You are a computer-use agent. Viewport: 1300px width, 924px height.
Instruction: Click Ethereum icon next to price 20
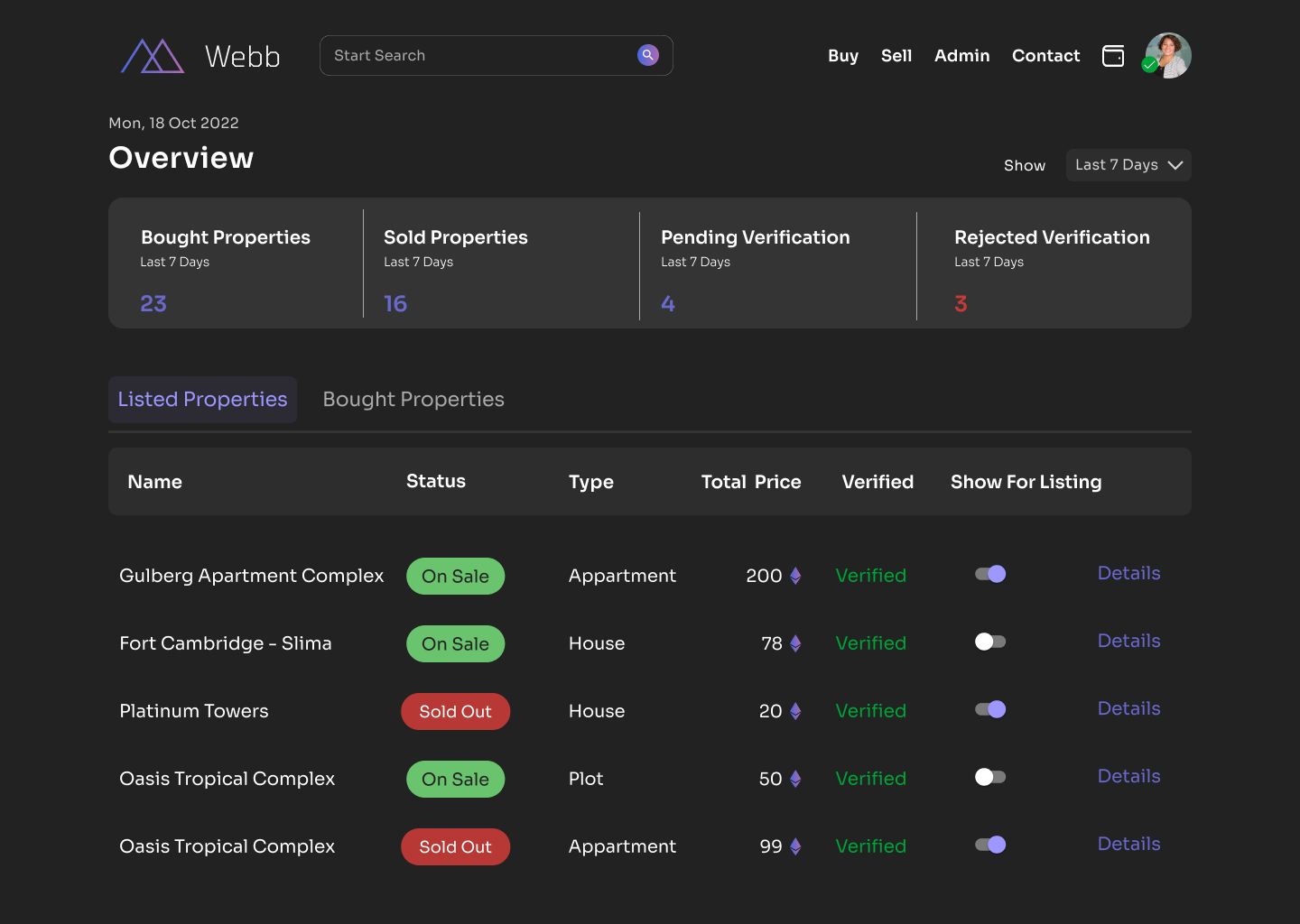795,711
